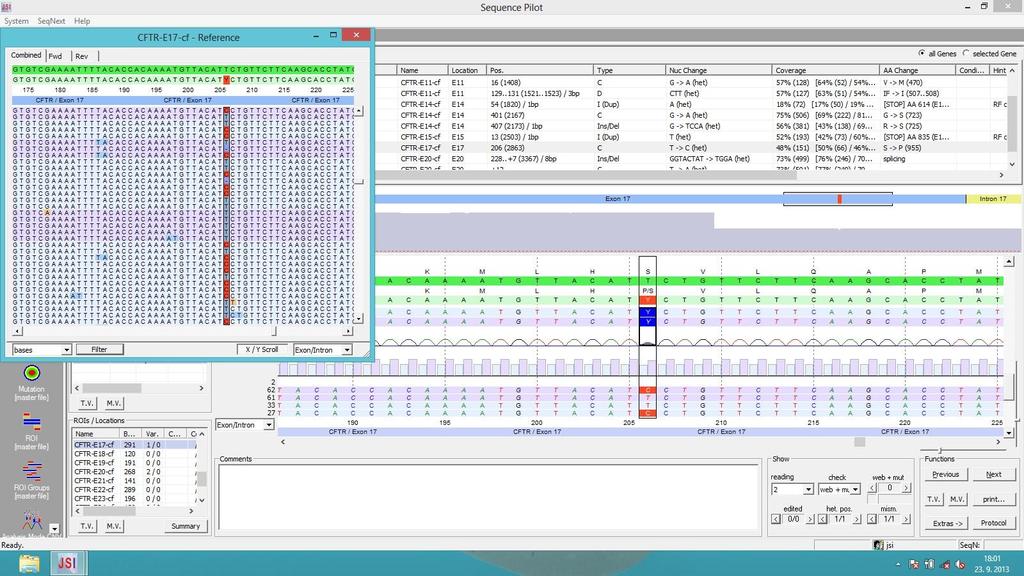Open the SeqNext menu
This screenshot has height=576, width=1024.
[51, 21]
